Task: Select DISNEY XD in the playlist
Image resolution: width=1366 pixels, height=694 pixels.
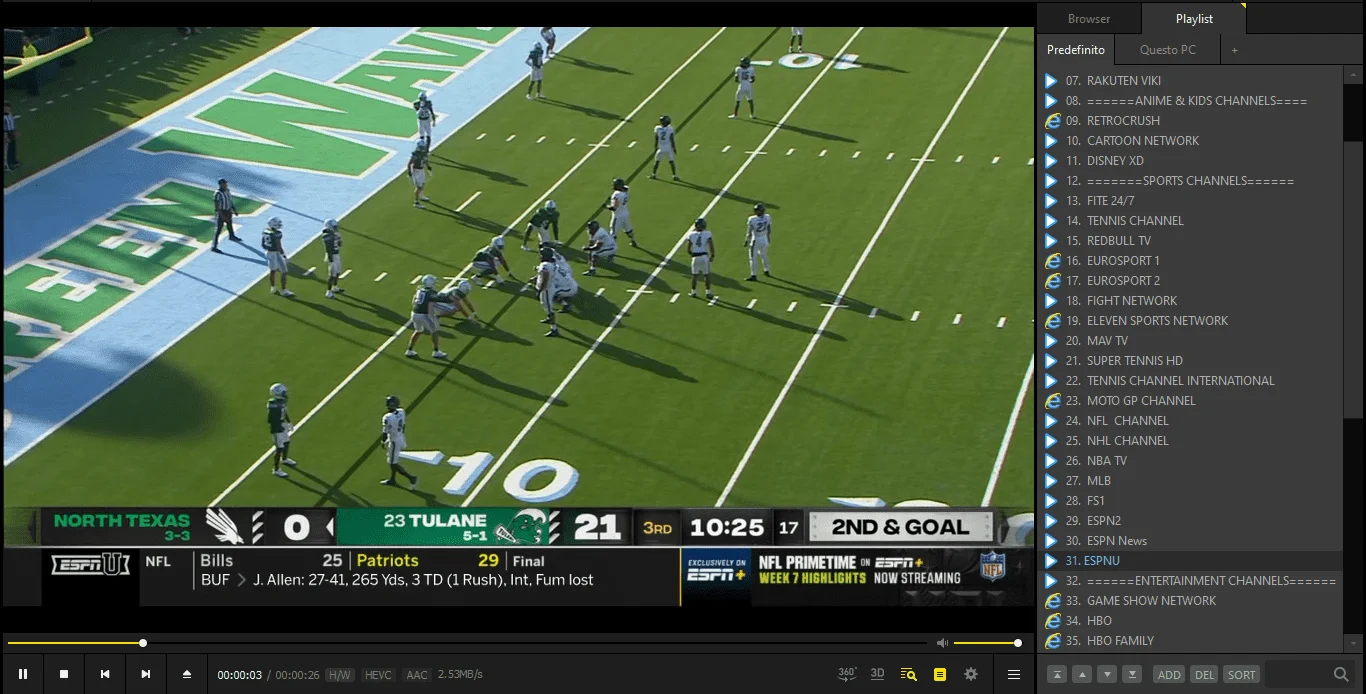Action: [x=1190, y=160]
